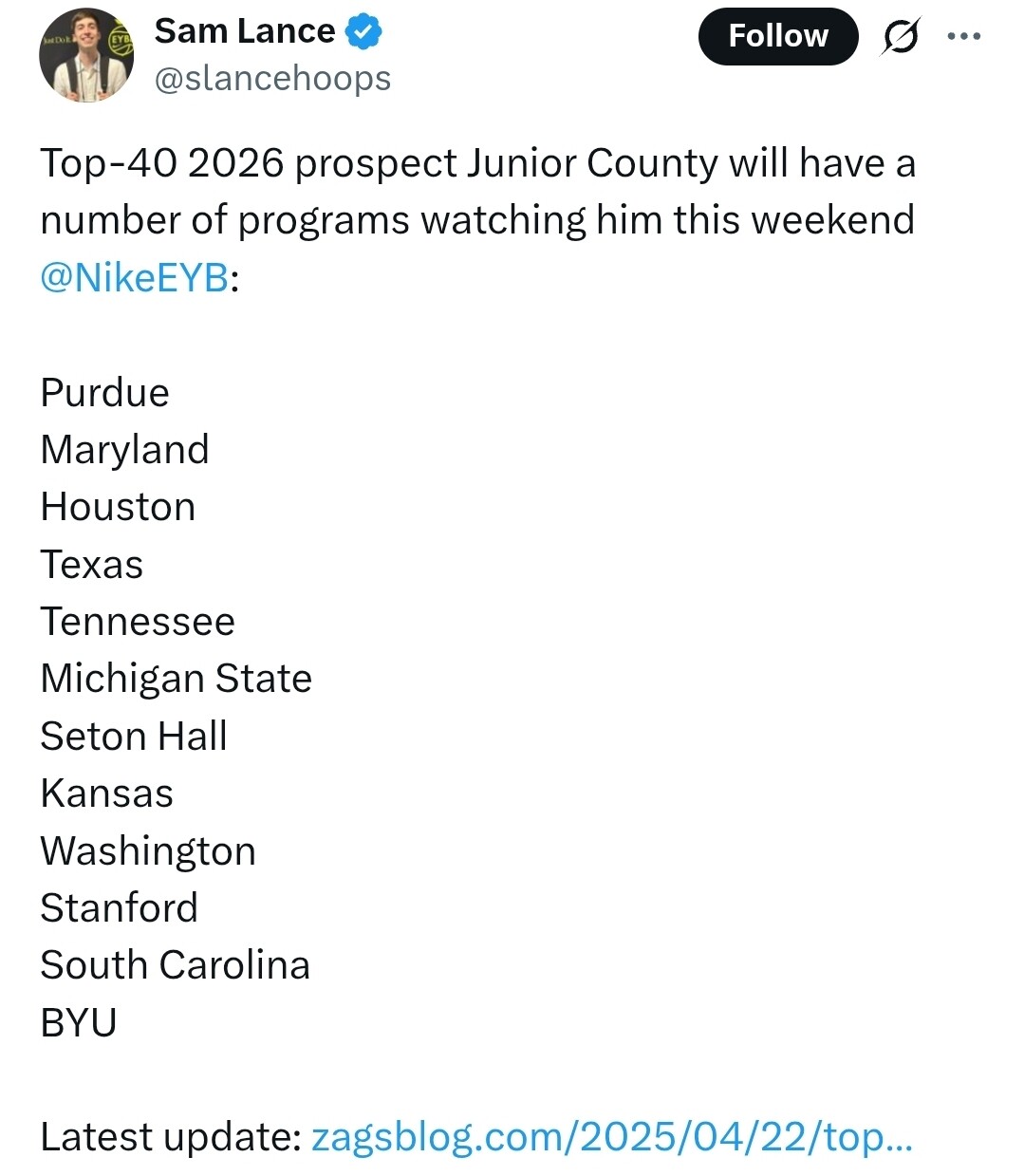
Task: Open the Sam Lance display name
Action: tap(245, 31)
